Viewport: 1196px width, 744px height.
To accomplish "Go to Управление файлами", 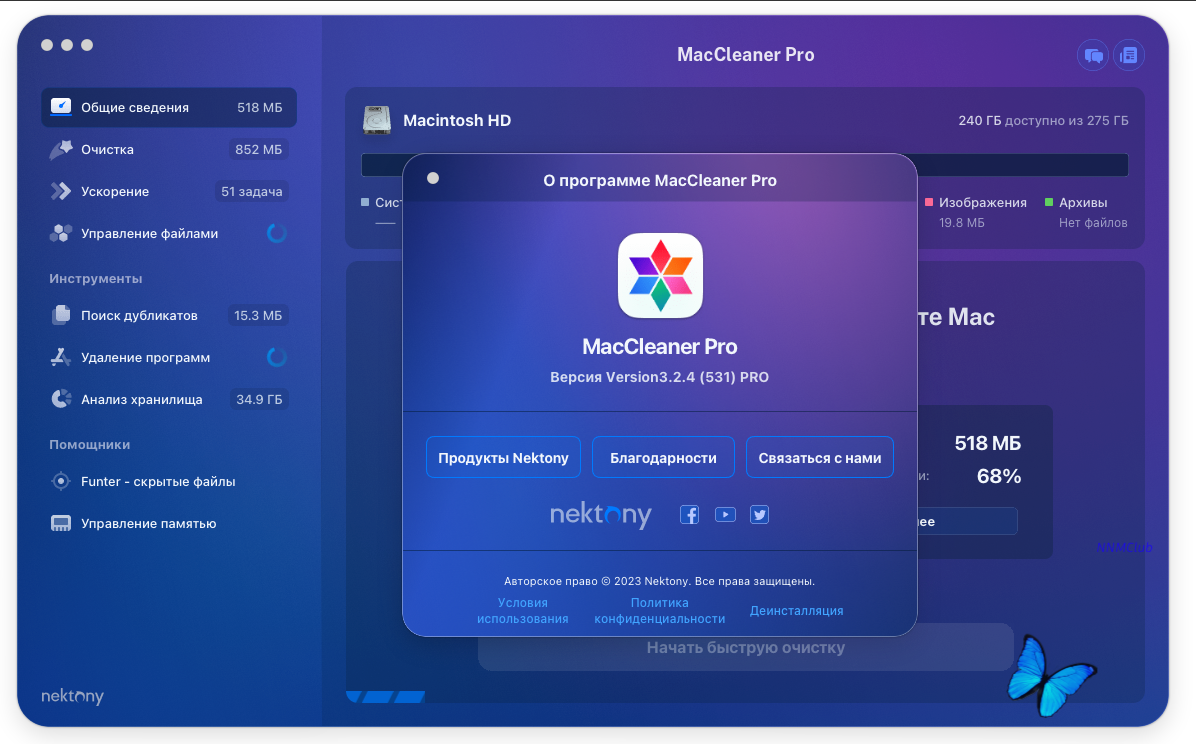I will [169, 234].
